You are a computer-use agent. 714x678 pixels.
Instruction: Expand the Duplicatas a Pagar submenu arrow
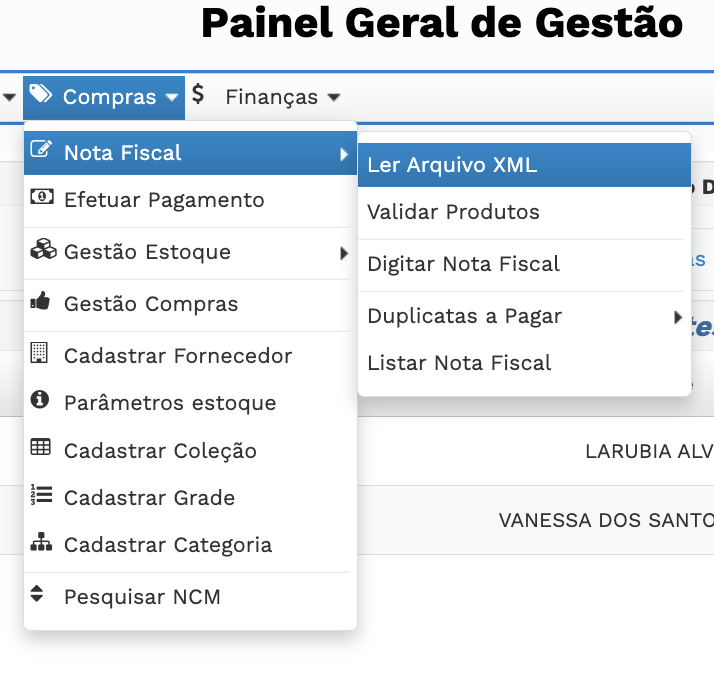679,318
